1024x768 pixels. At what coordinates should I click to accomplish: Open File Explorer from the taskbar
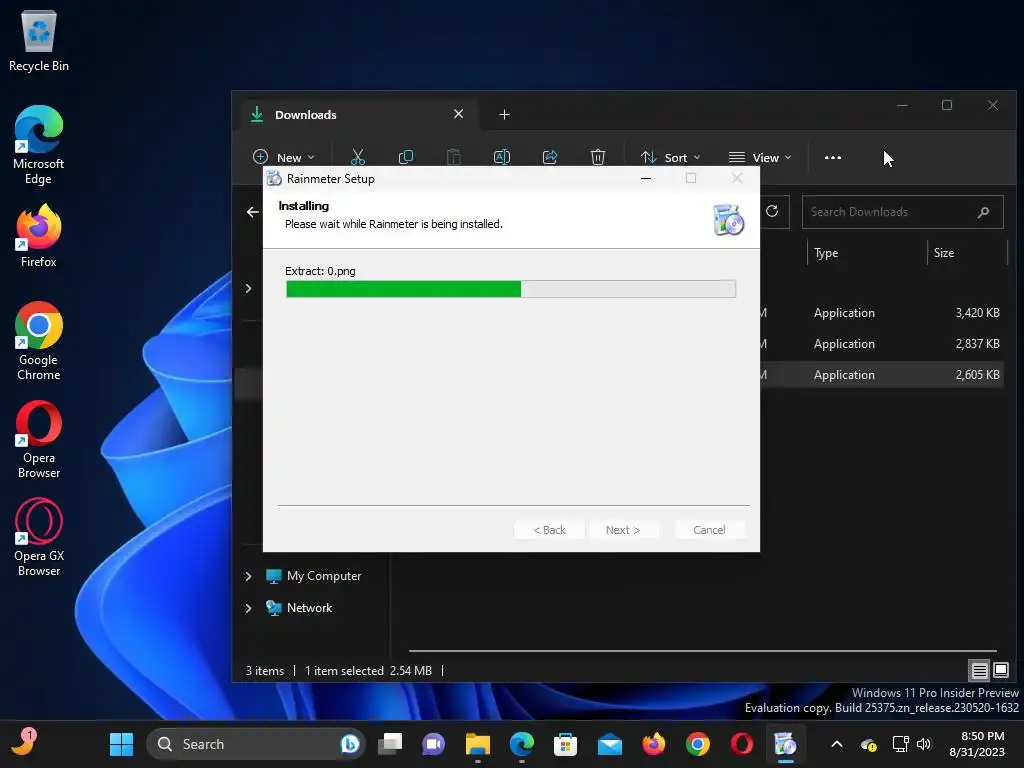[x=477, y=744]
